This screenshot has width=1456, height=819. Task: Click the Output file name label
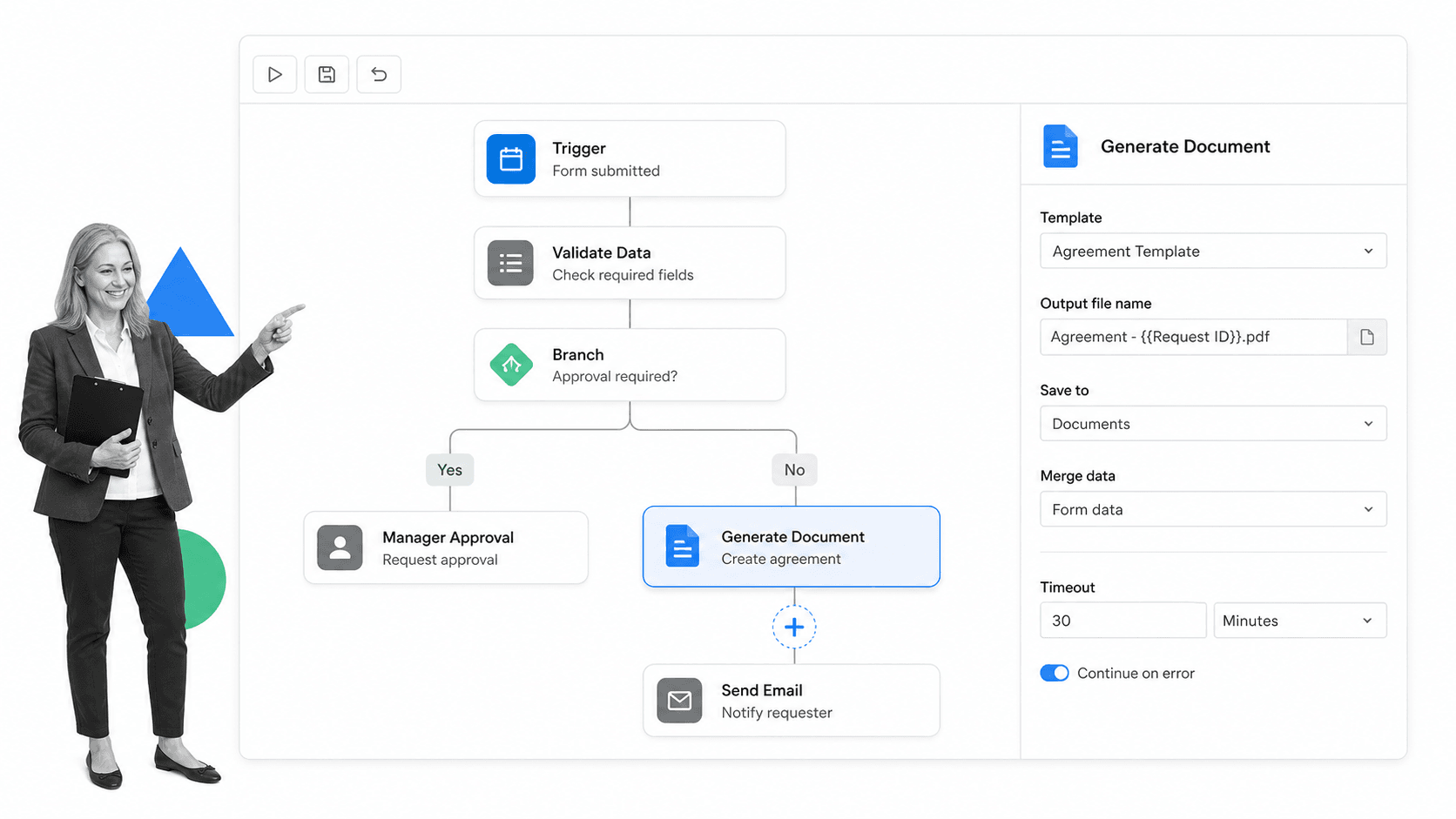click(1095, 304)
